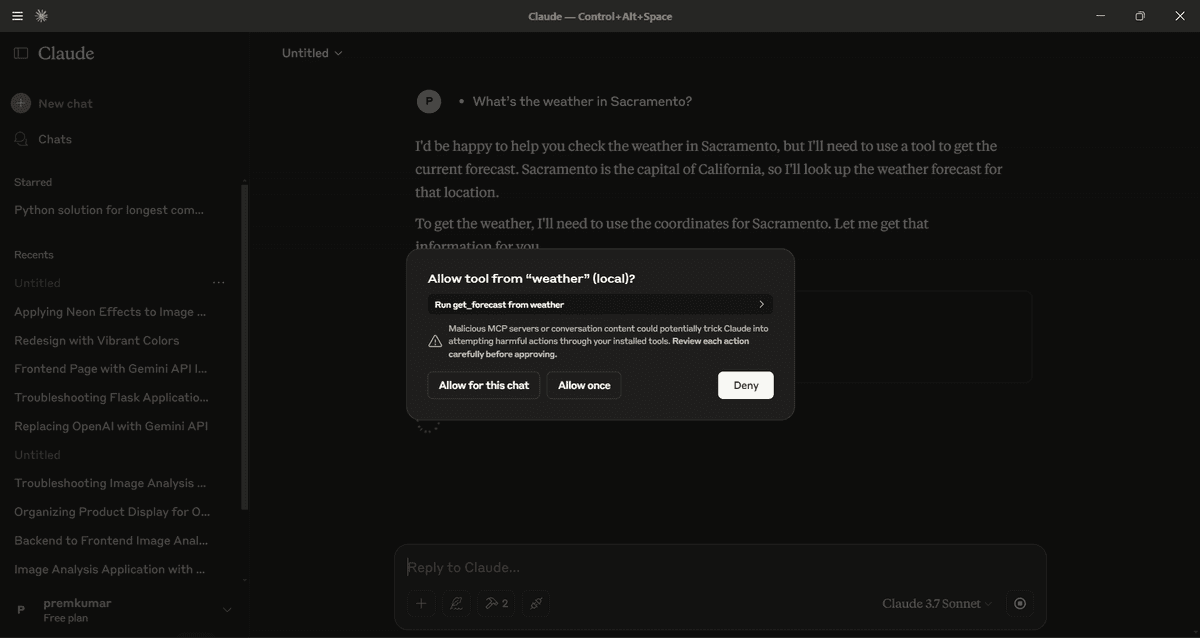1200x638 pixels.
Task: Open Replacing OpenAI with Gemini API chat
Action: [x=111, y=426]
